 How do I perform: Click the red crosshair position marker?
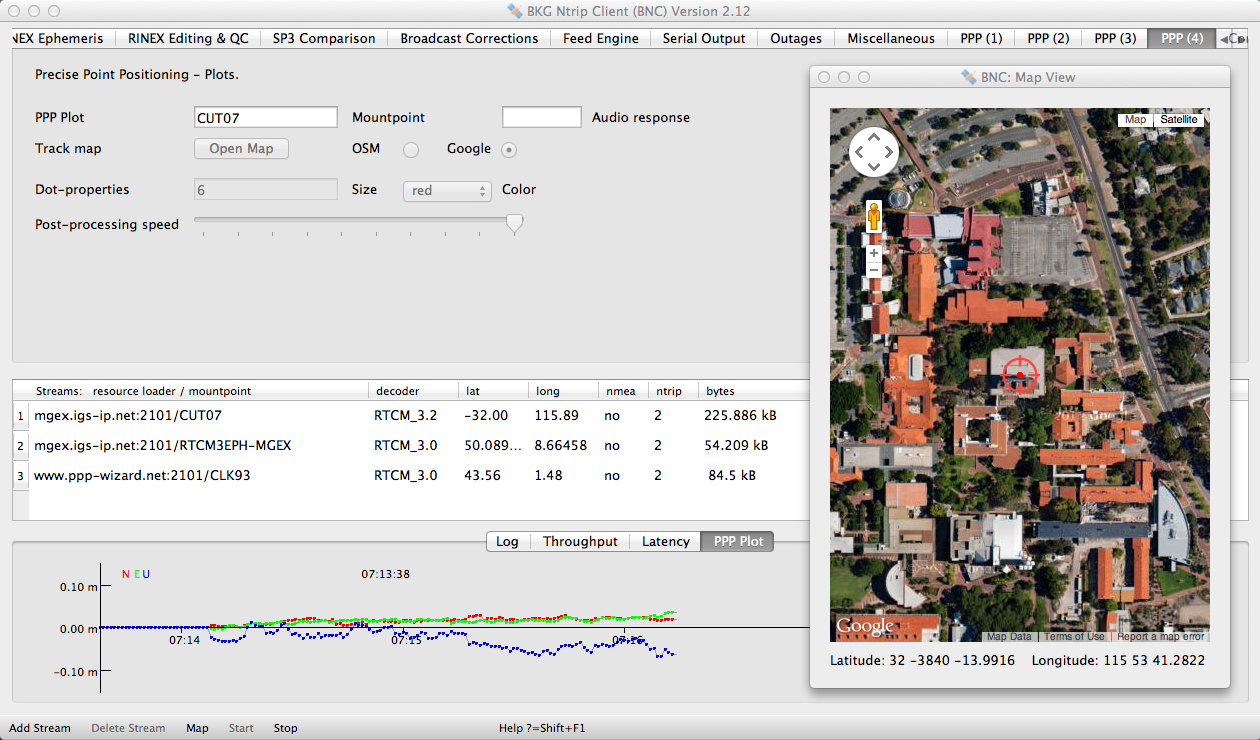pos(1020,374)
